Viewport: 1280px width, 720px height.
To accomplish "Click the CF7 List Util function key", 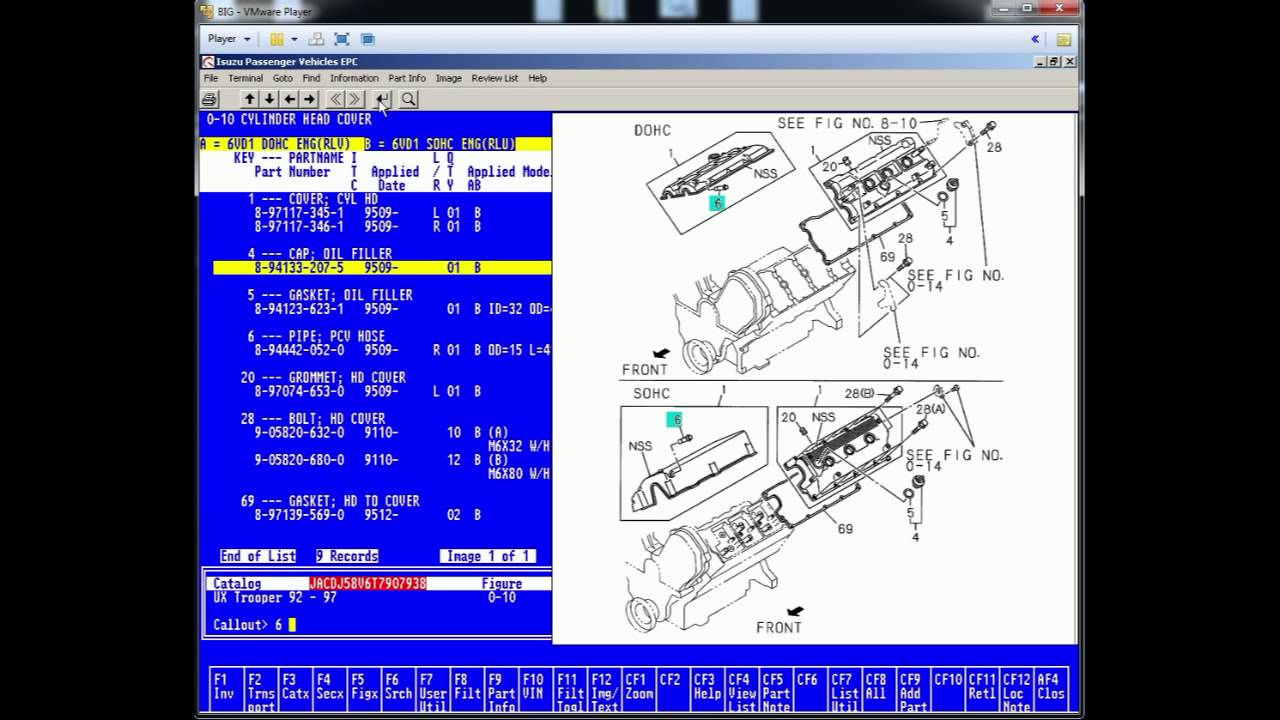I will (x=844, y=692).
